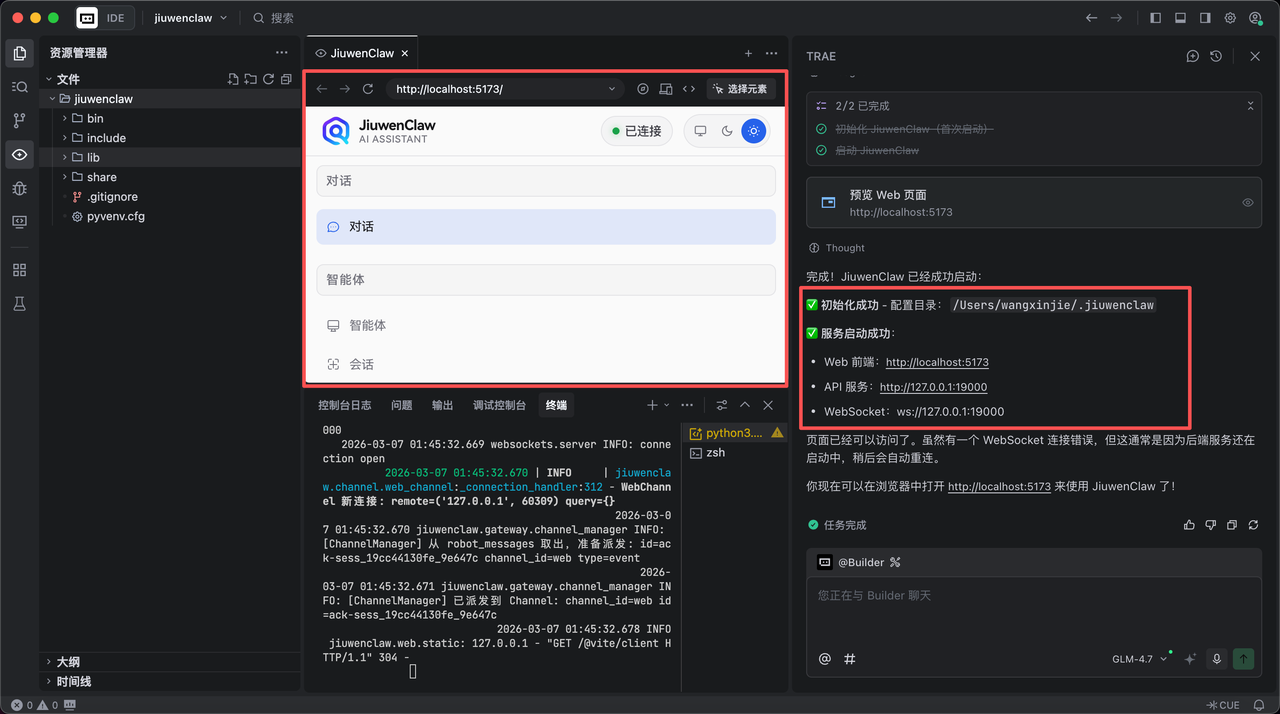The width and height of the screenshot is (1280, 714).
Task: Switch to the 调试控制台 tab
Action: (499, 405)
